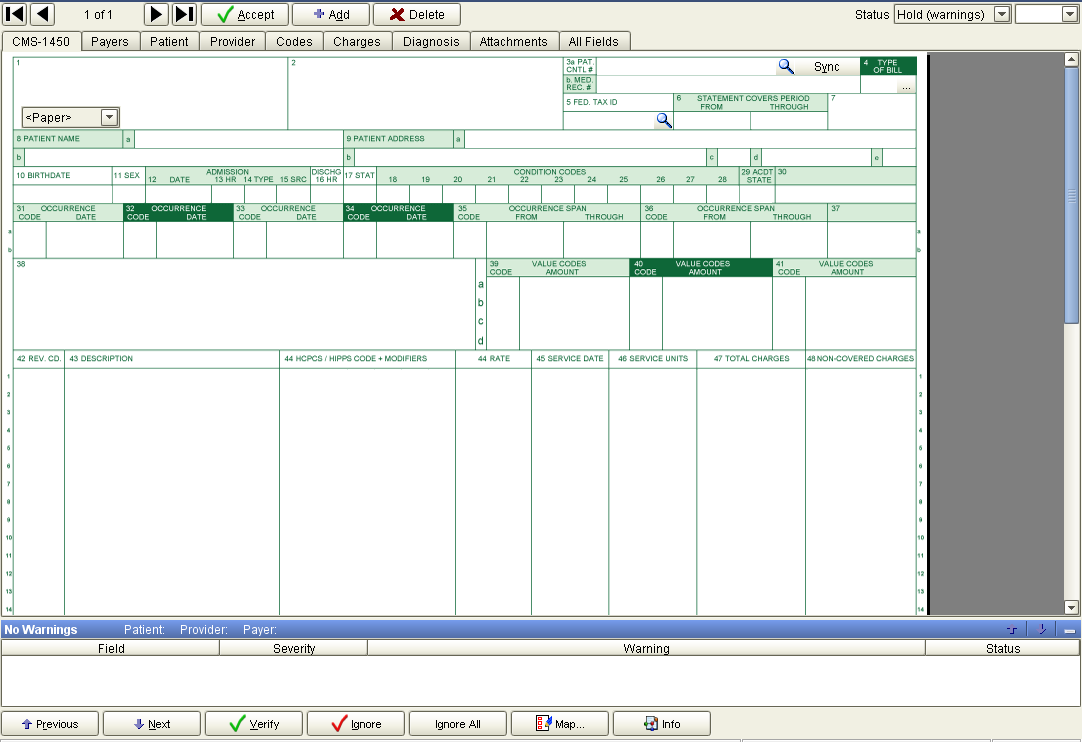The width and height of the screenshot is (1082, 742).
Task: Advance to the next claim with the arrow icon
Action: (157, 14)
